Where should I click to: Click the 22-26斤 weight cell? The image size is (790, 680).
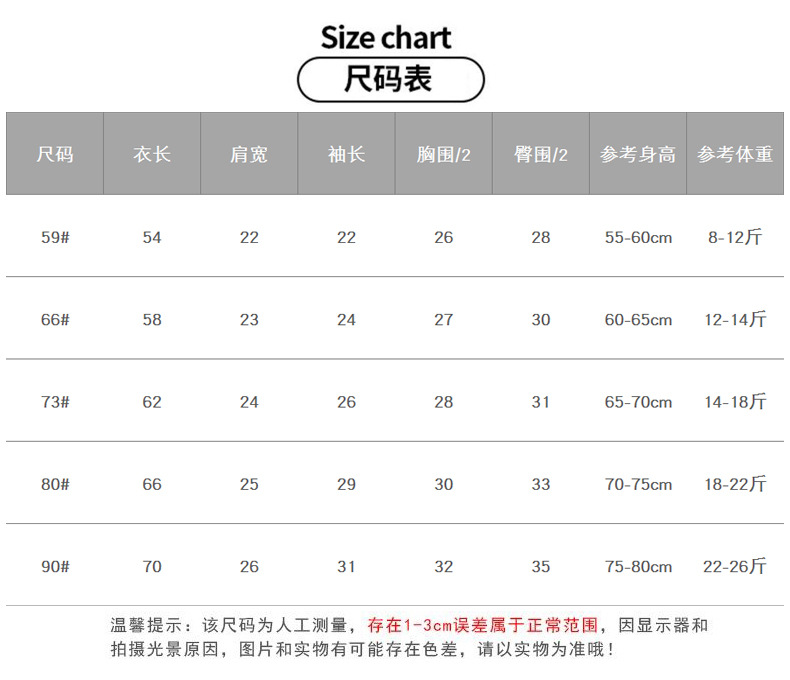point(735,567)
